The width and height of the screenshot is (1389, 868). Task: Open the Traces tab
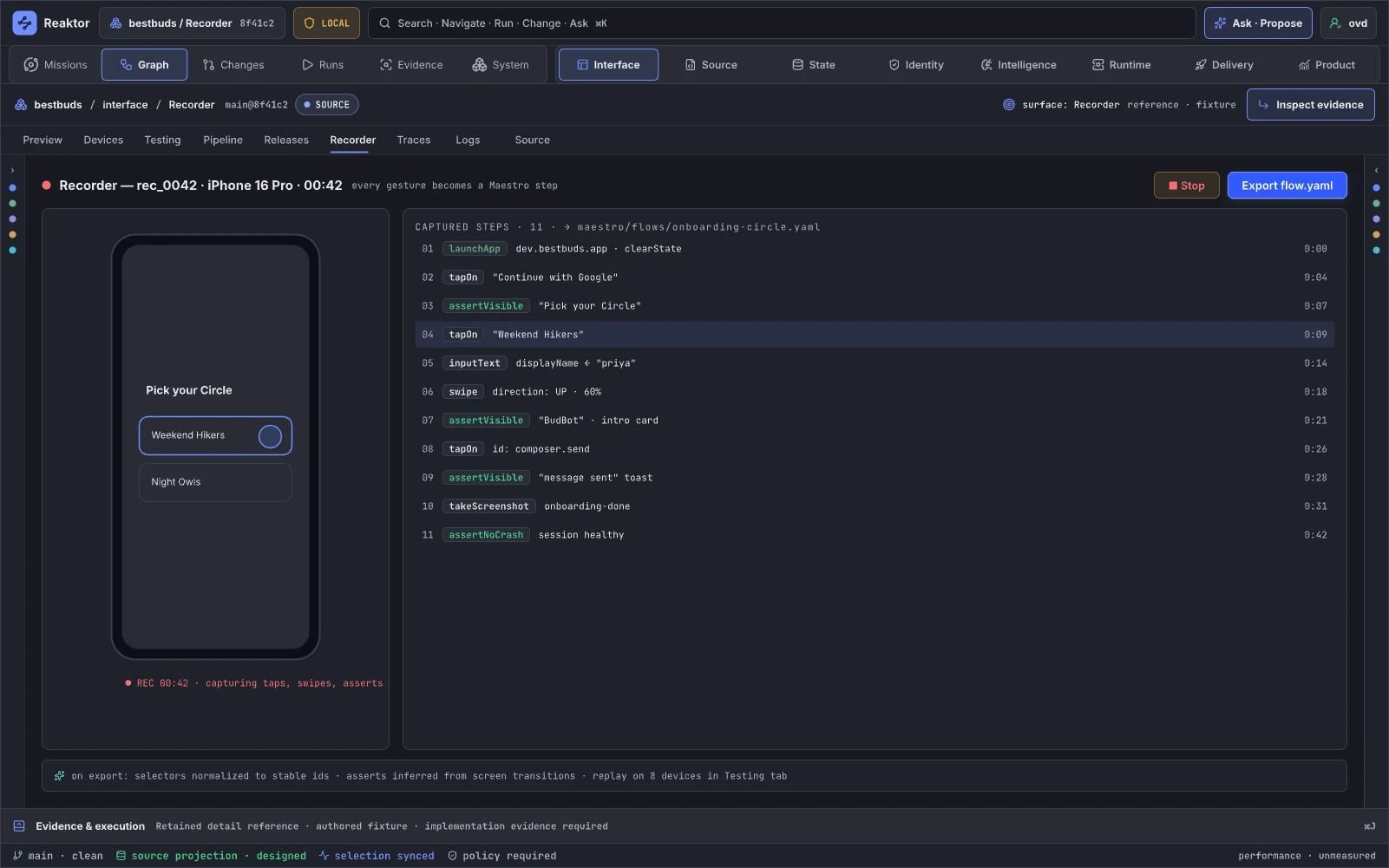click(x=414, y=140)
